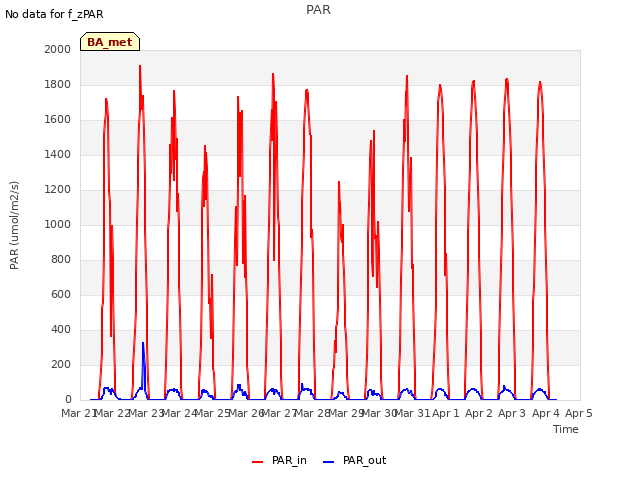Click the 800 y-axis tick label
The width and height of the screenshot is (640, 480).
[61, 260]
